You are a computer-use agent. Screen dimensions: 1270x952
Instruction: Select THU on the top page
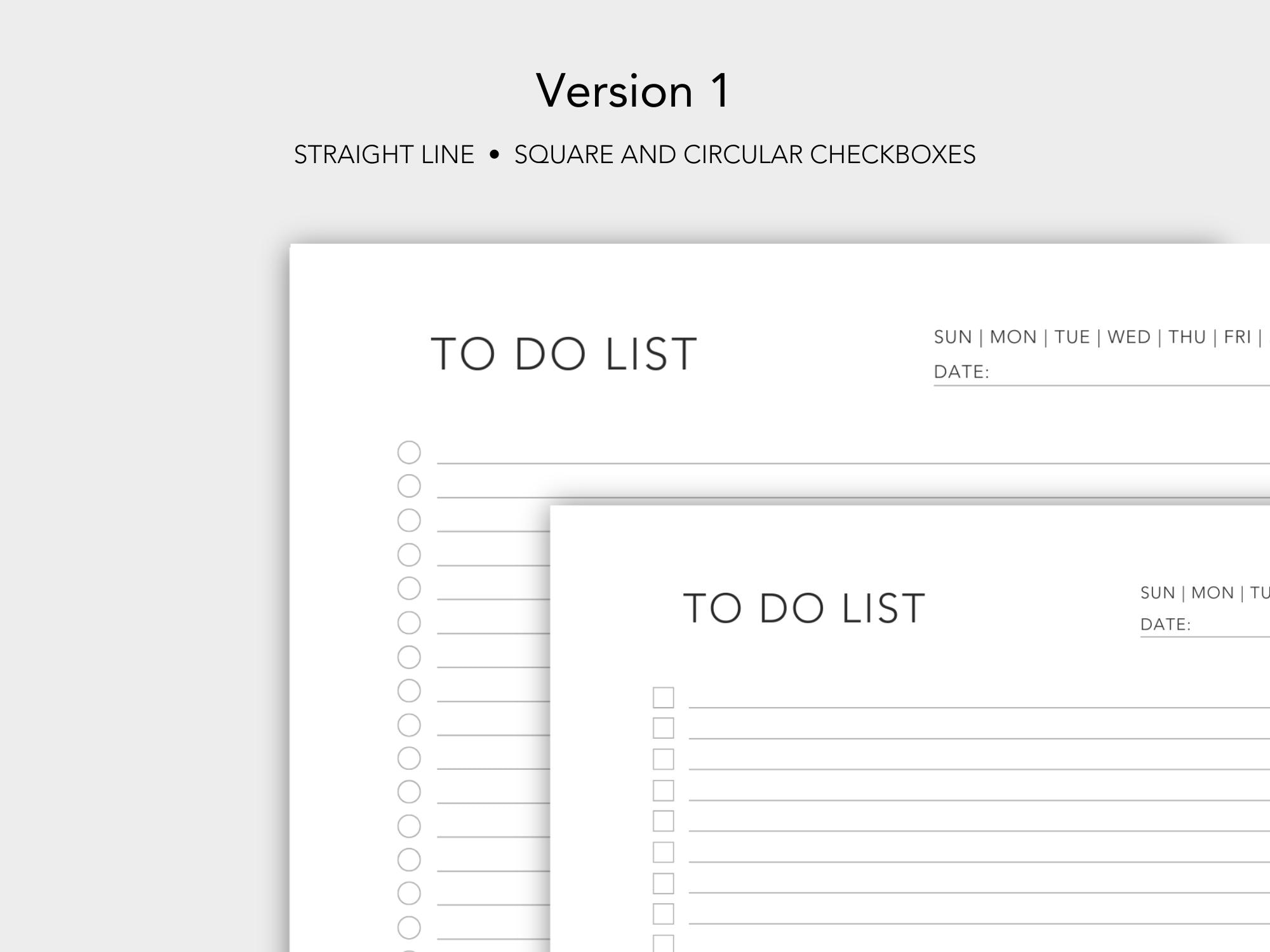(1187, 337)
